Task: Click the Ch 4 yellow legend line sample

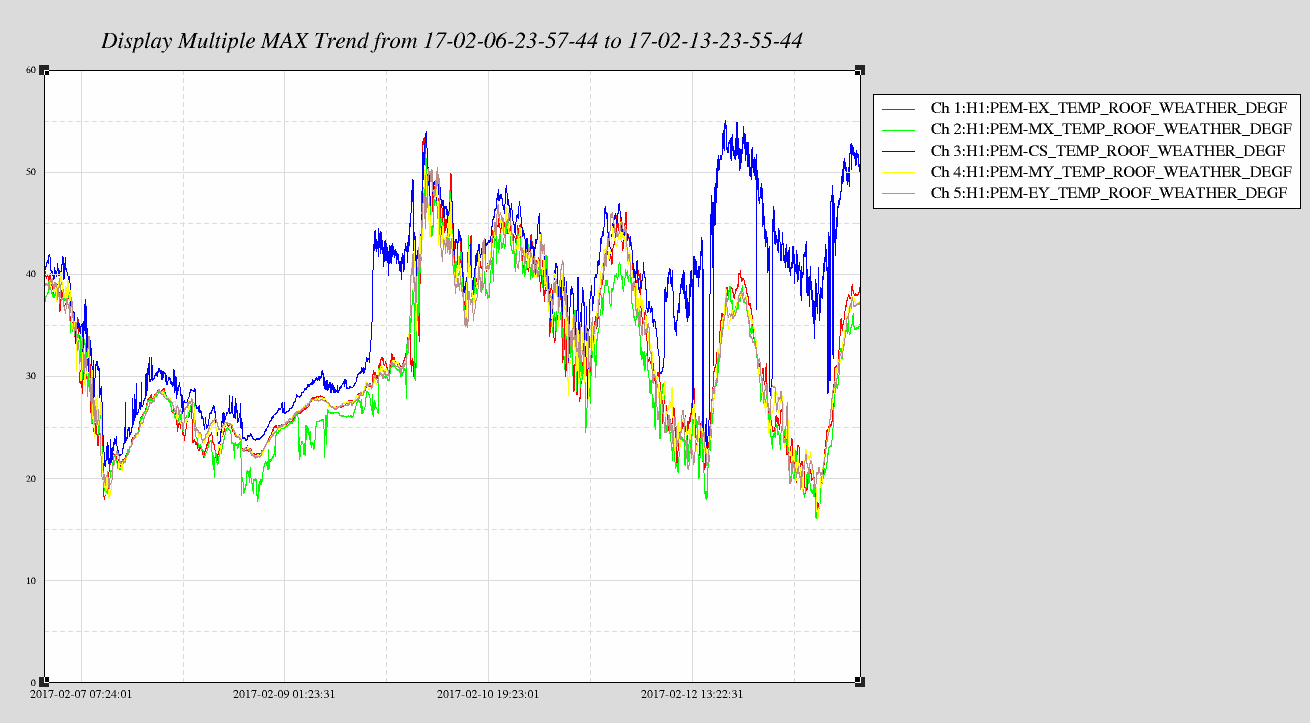Action: [x=900, y=171]
